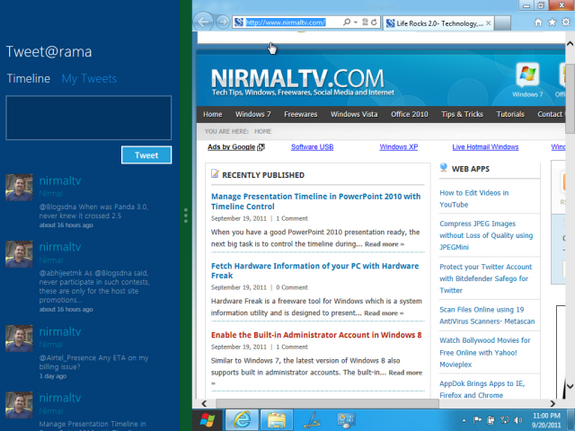Click Read more on PowerPoint article

(x=384, y=244)
